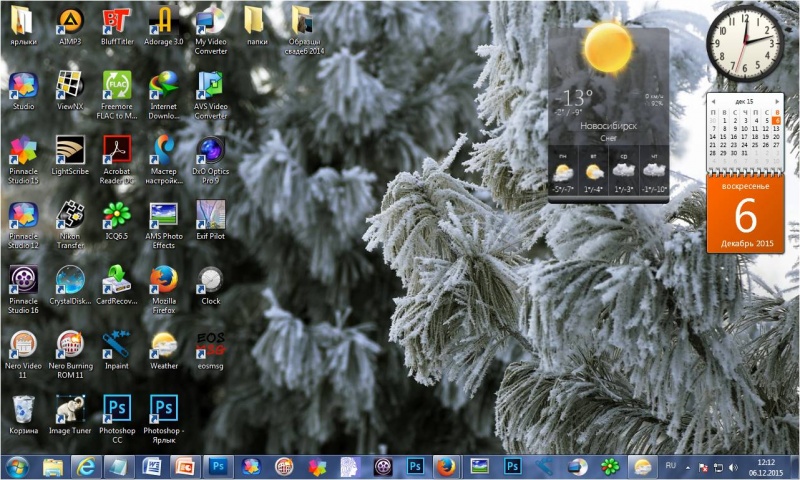Screen dimensions: 800x480
Task: Click the Windows Start button
Action: pyautogui.click(x=17, y=466)
